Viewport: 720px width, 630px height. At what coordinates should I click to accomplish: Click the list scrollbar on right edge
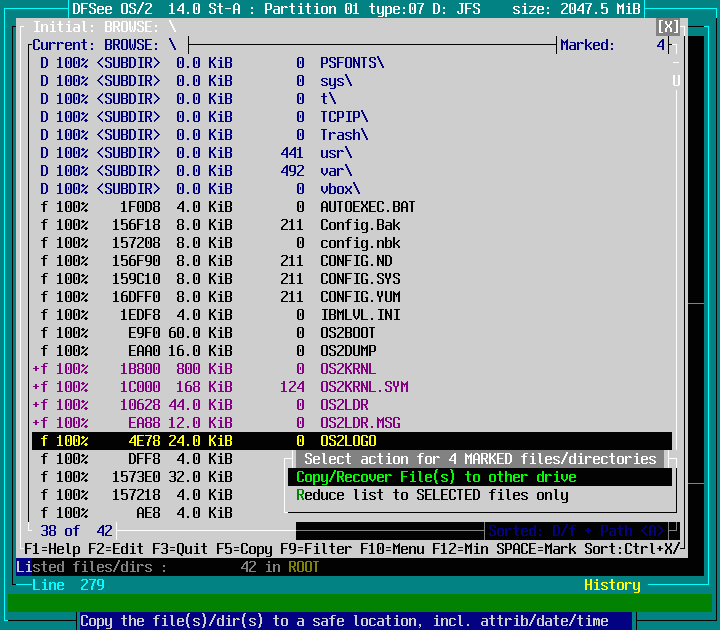[x=676, y=250]
